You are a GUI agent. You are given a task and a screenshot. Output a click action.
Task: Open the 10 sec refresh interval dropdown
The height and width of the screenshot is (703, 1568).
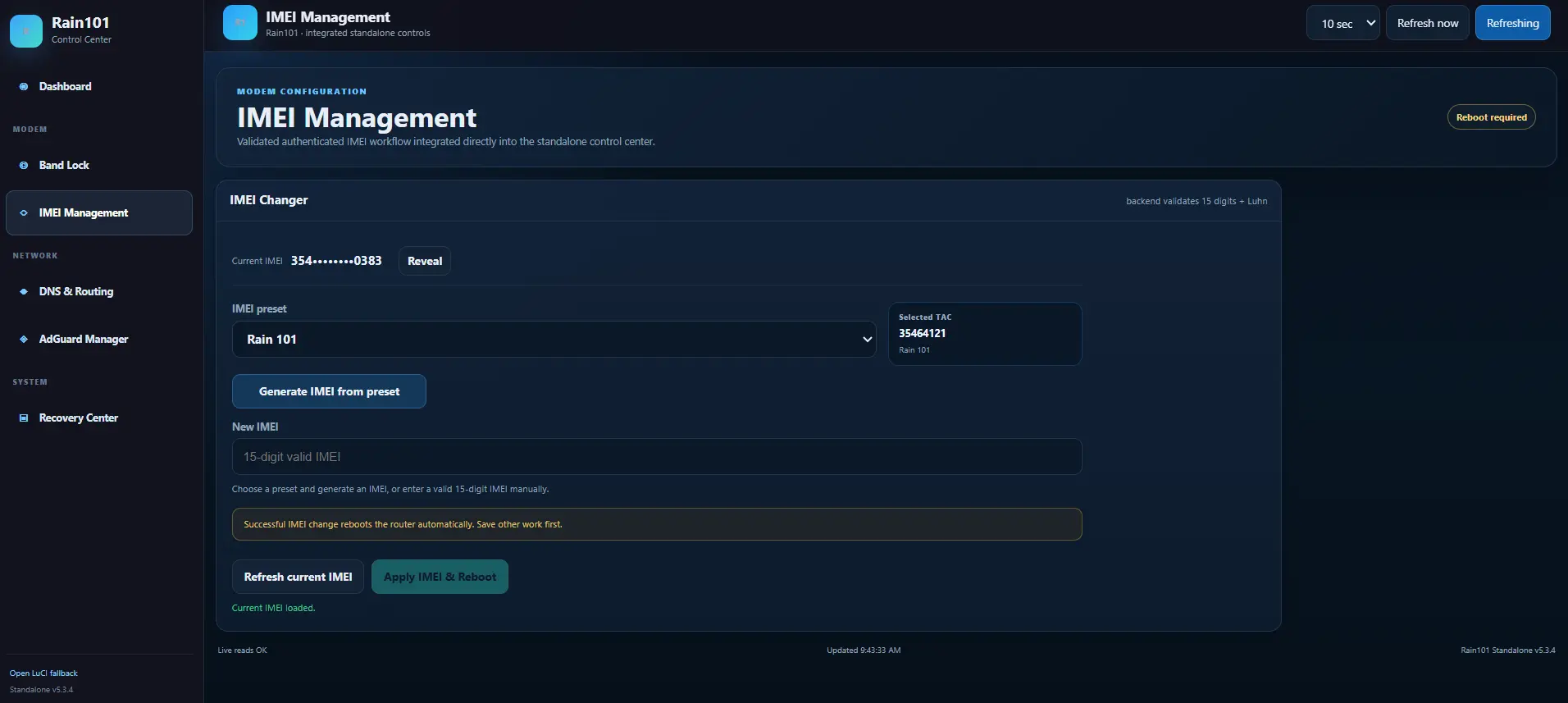click(x=1343, y=23)
